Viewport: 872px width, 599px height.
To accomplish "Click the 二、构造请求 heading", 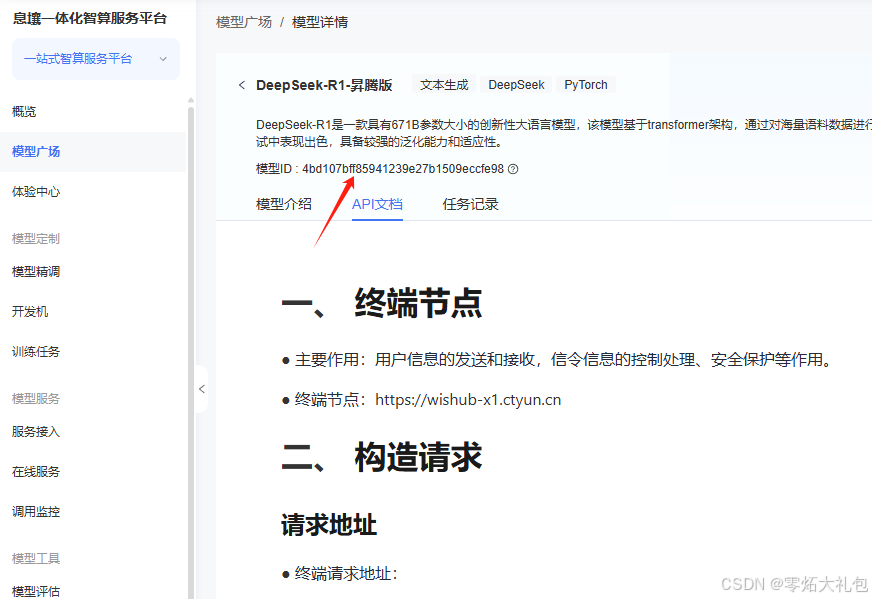I will pos(382,457).
